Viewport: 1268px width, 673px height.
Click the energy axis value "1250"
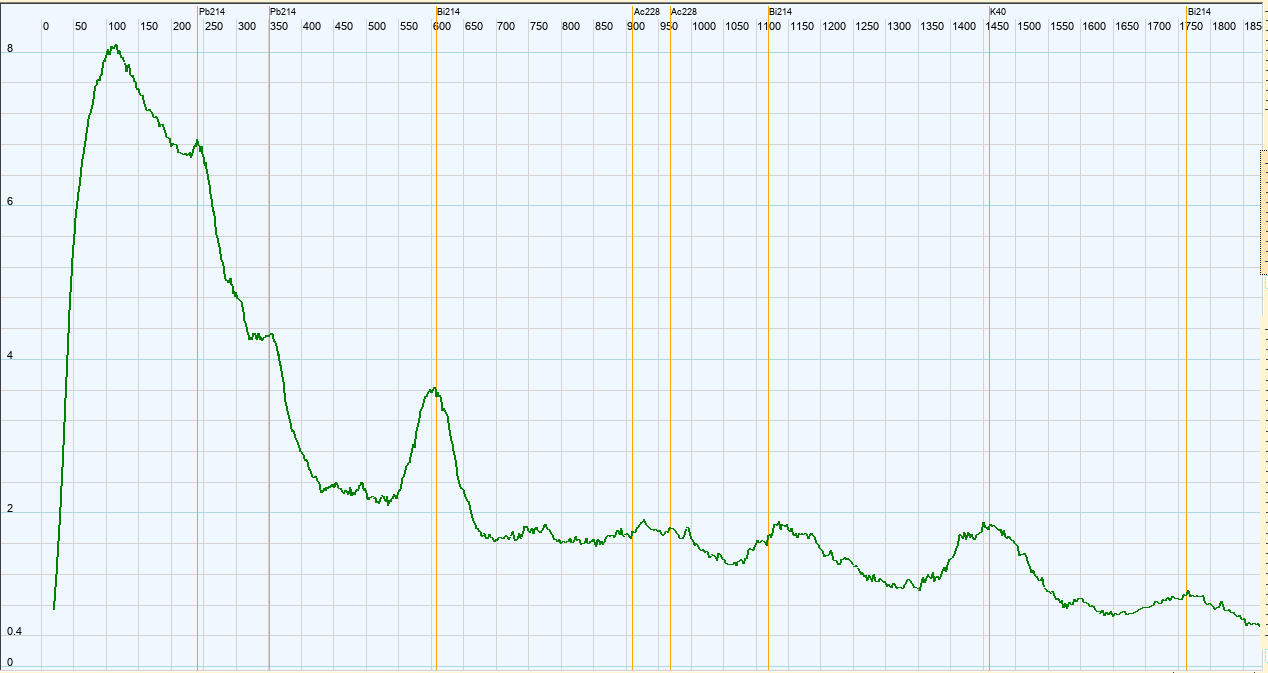867,27
